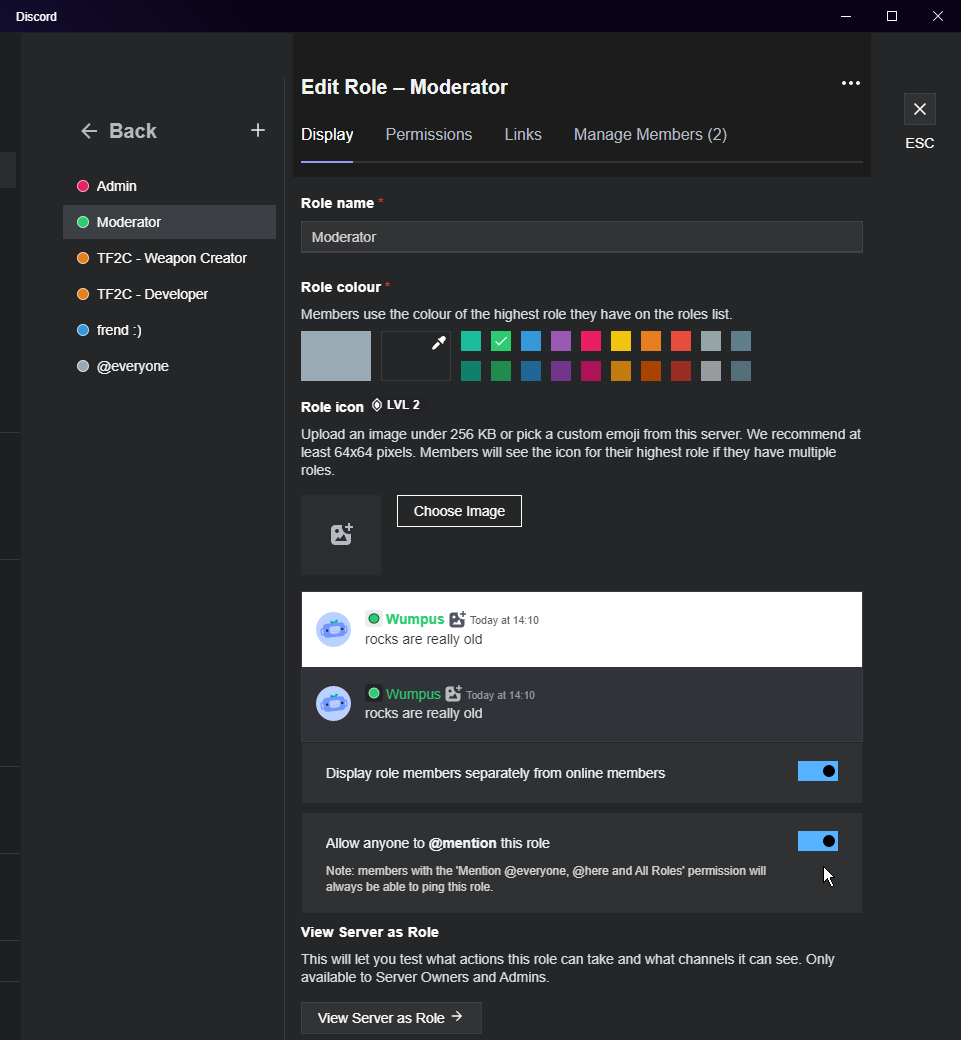Select the bright red colour swatch
The image size is (961, 1040).
click(681, 342)
